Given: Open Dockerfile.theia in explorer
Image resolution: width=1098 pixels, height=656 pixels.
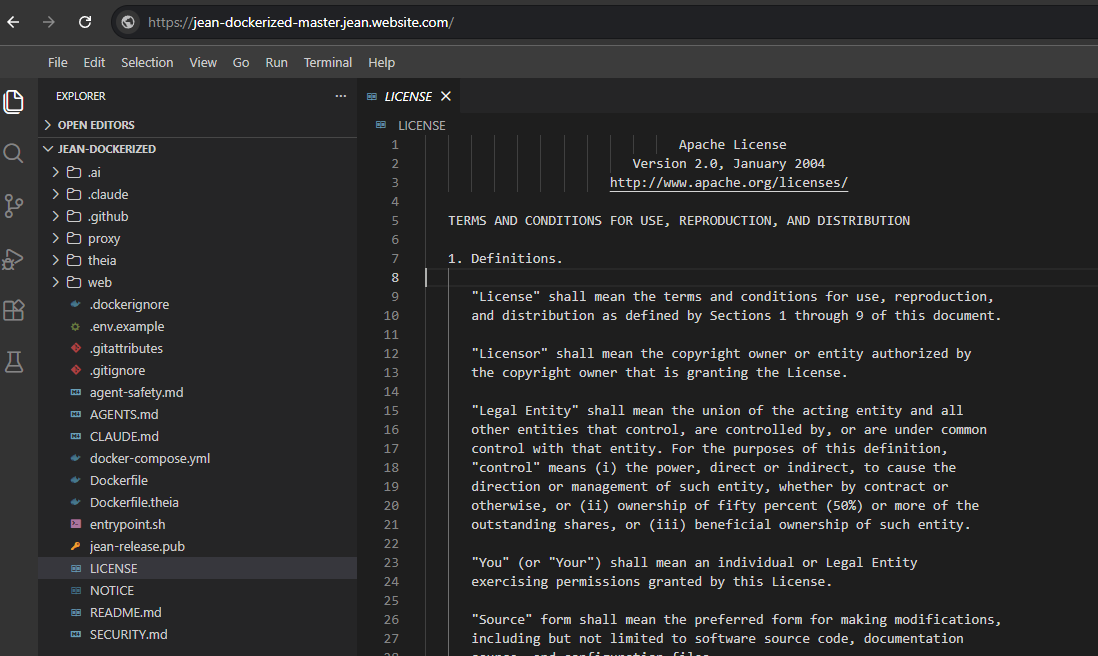Looking at the screenshot, I should [x=134, y=502].
